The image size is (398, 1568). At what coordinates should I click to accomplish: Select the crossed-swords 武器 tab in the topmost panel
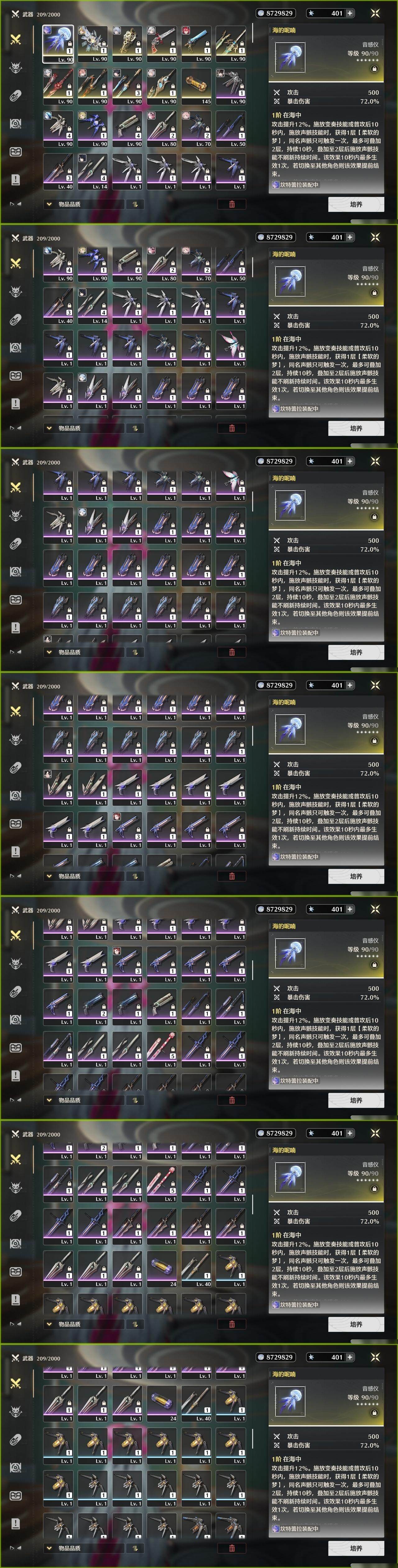[16, 39]
